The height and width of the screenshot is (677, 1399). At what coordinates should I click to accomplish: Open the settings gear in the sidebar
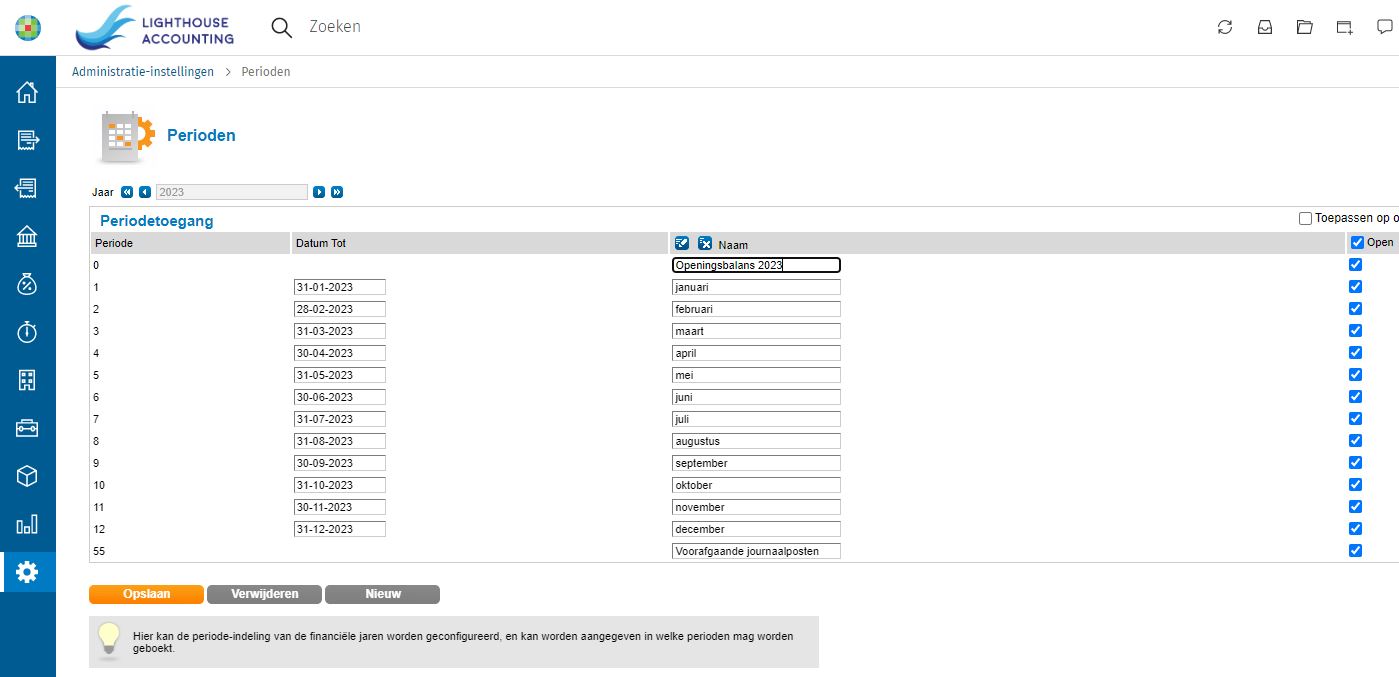[27, 572]
